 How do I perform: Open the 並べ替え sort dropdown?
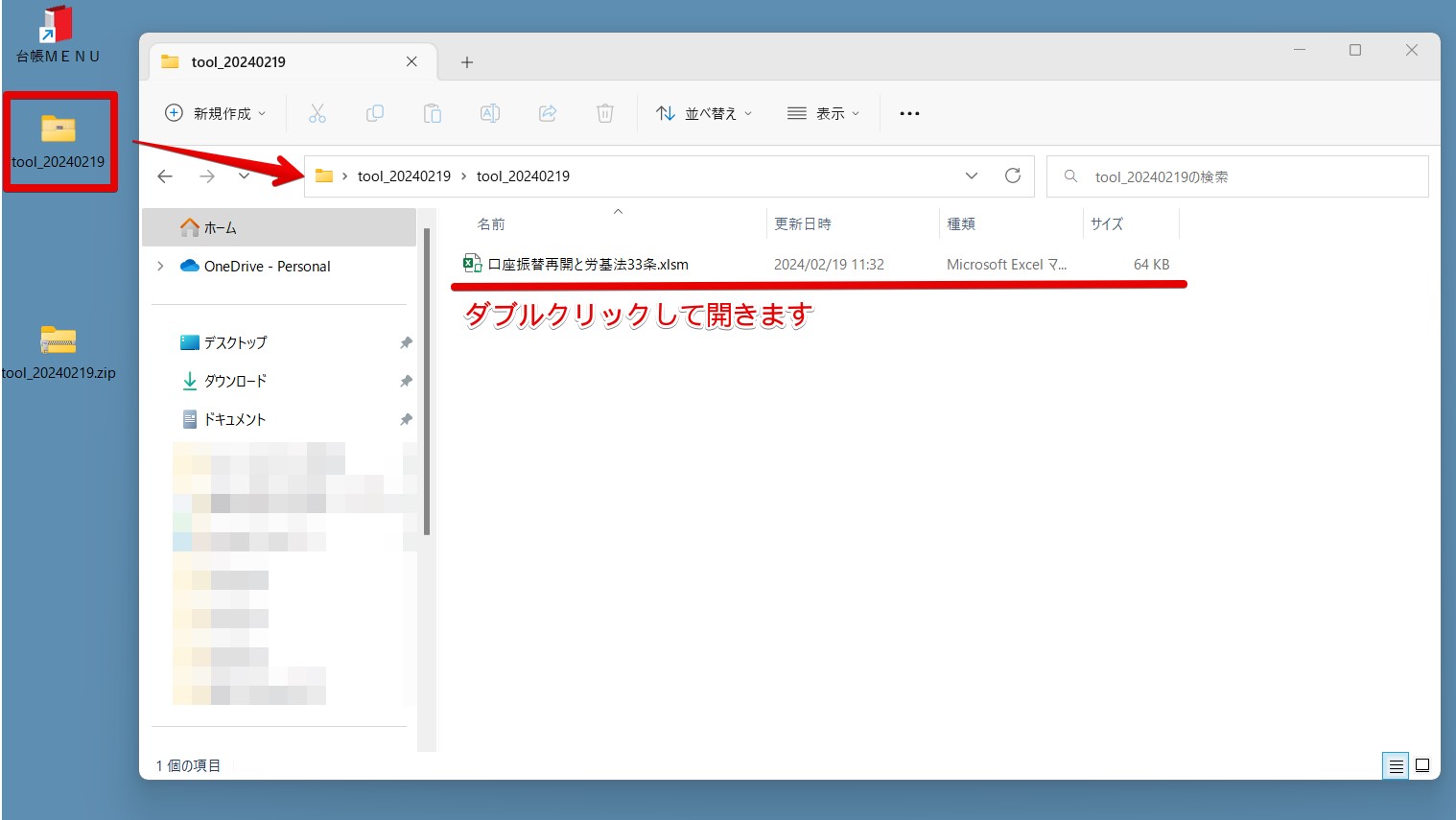click(x=704, y=113)
